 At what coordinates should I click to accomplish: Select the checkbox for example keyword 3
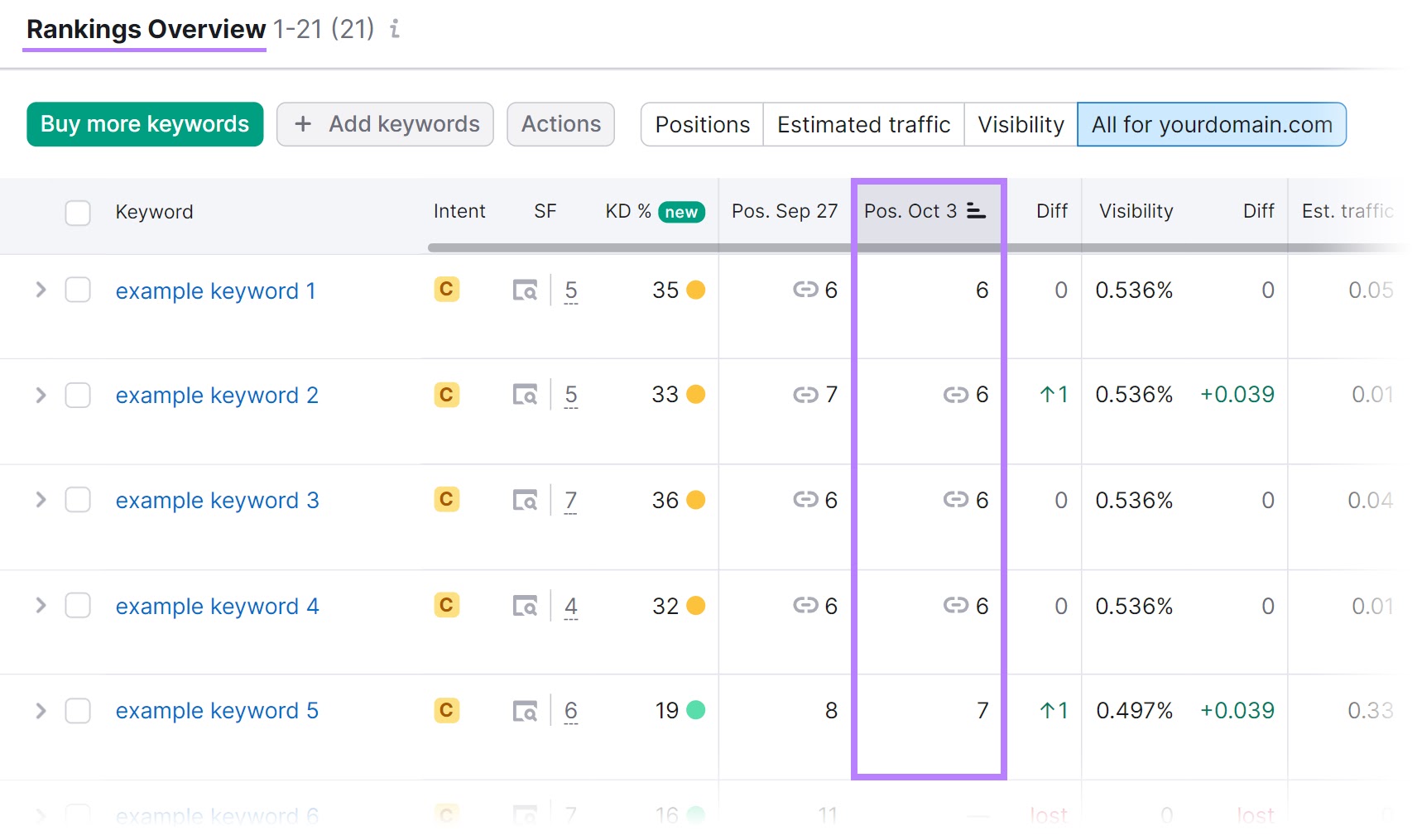(78, 501)
